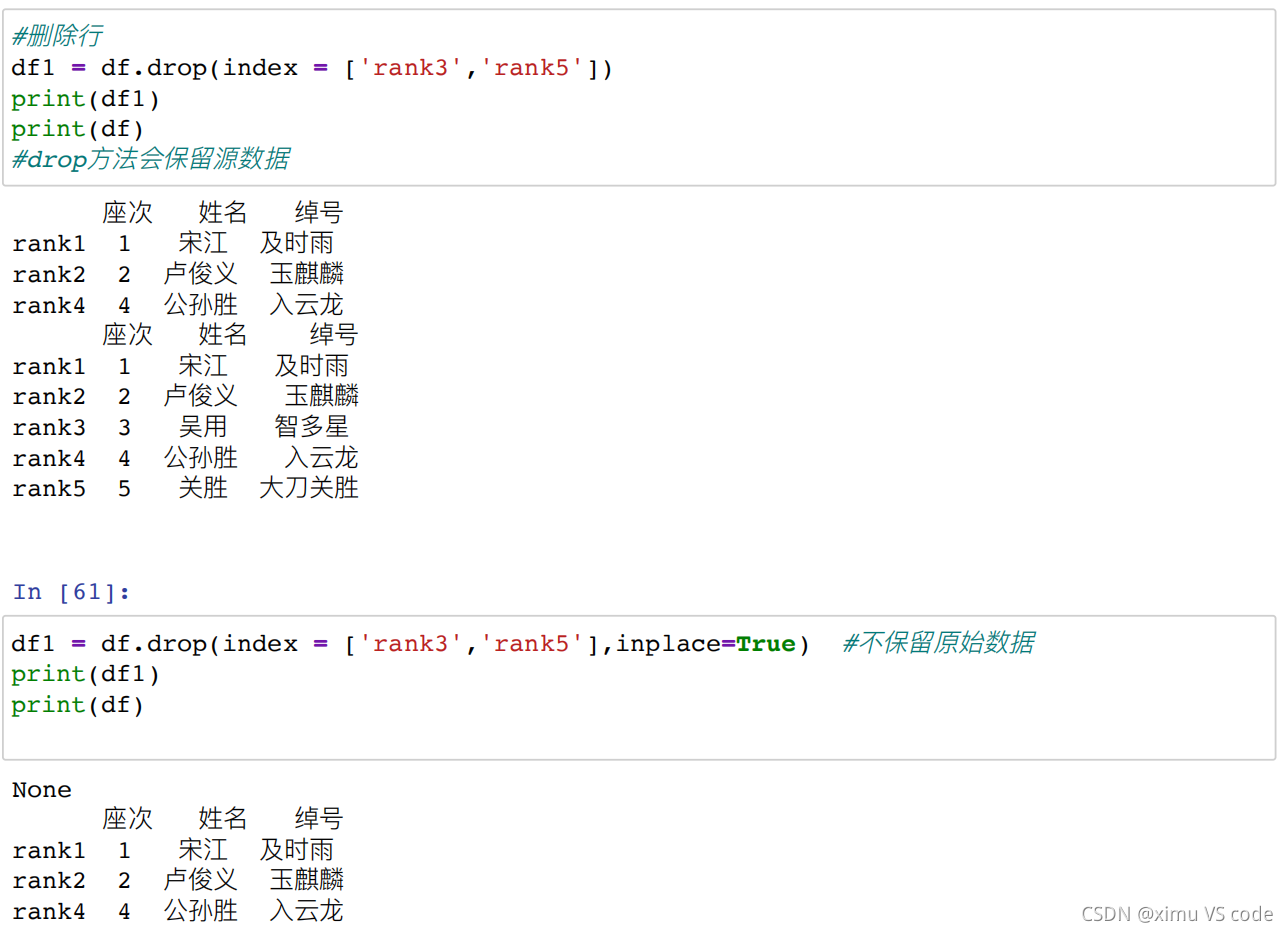Click print(df) line in the #删除行 cell

pos(78,129)
